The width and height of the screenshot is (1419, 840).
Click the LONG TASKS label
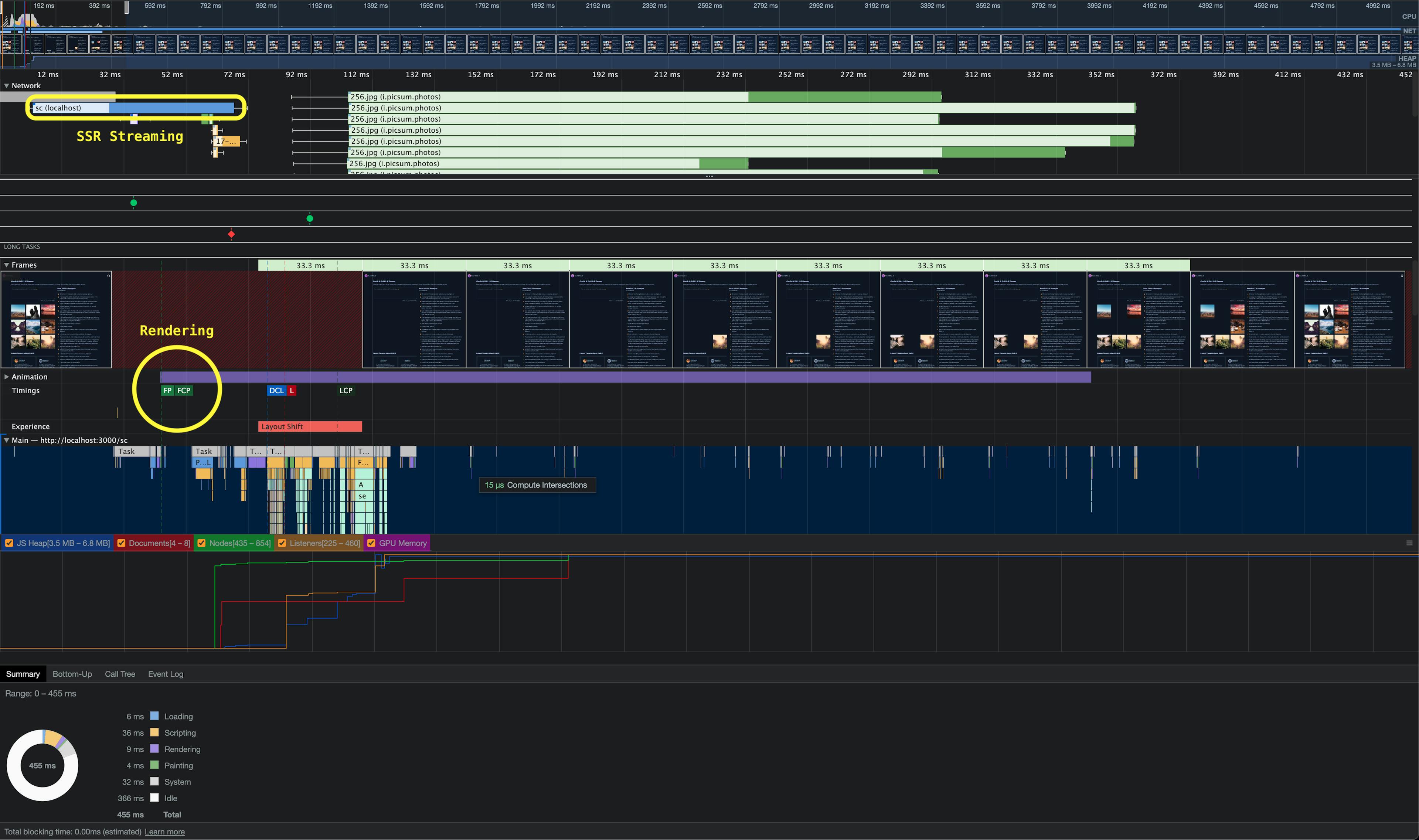tap(22, 247)
